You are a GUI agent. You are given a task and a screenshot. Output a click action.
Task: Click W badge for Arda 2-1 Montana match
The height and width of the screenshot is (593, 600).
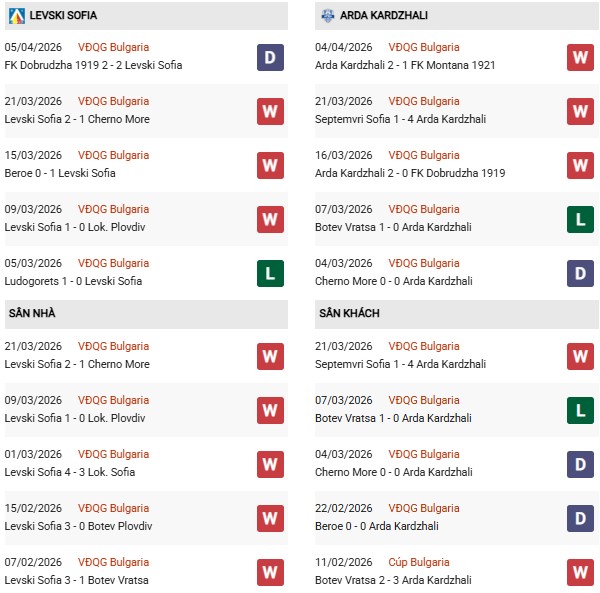point(581,57)
